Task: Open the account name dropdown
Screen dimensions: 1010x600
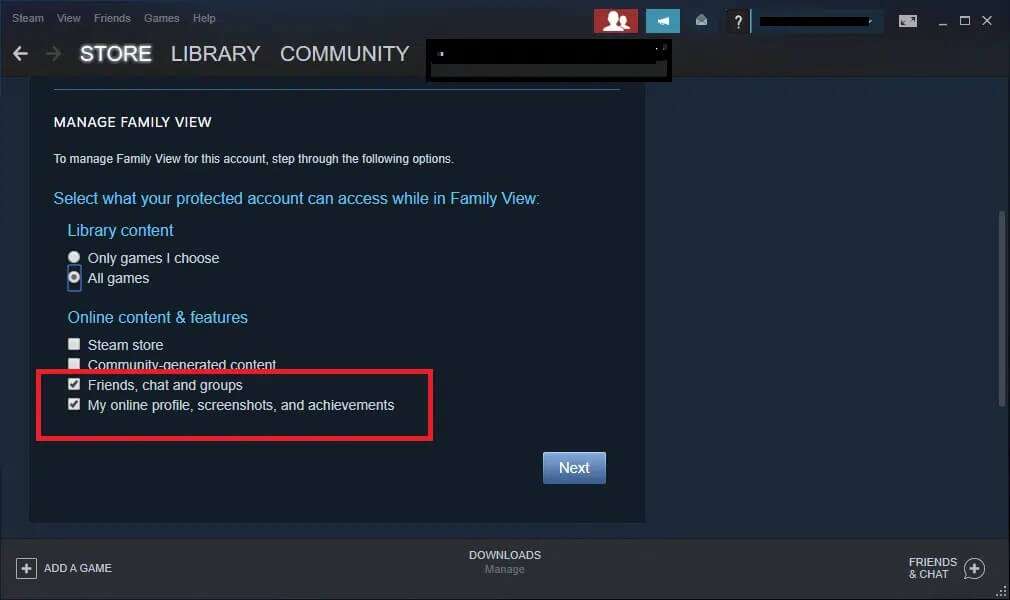Action: (x=816, y=21)
